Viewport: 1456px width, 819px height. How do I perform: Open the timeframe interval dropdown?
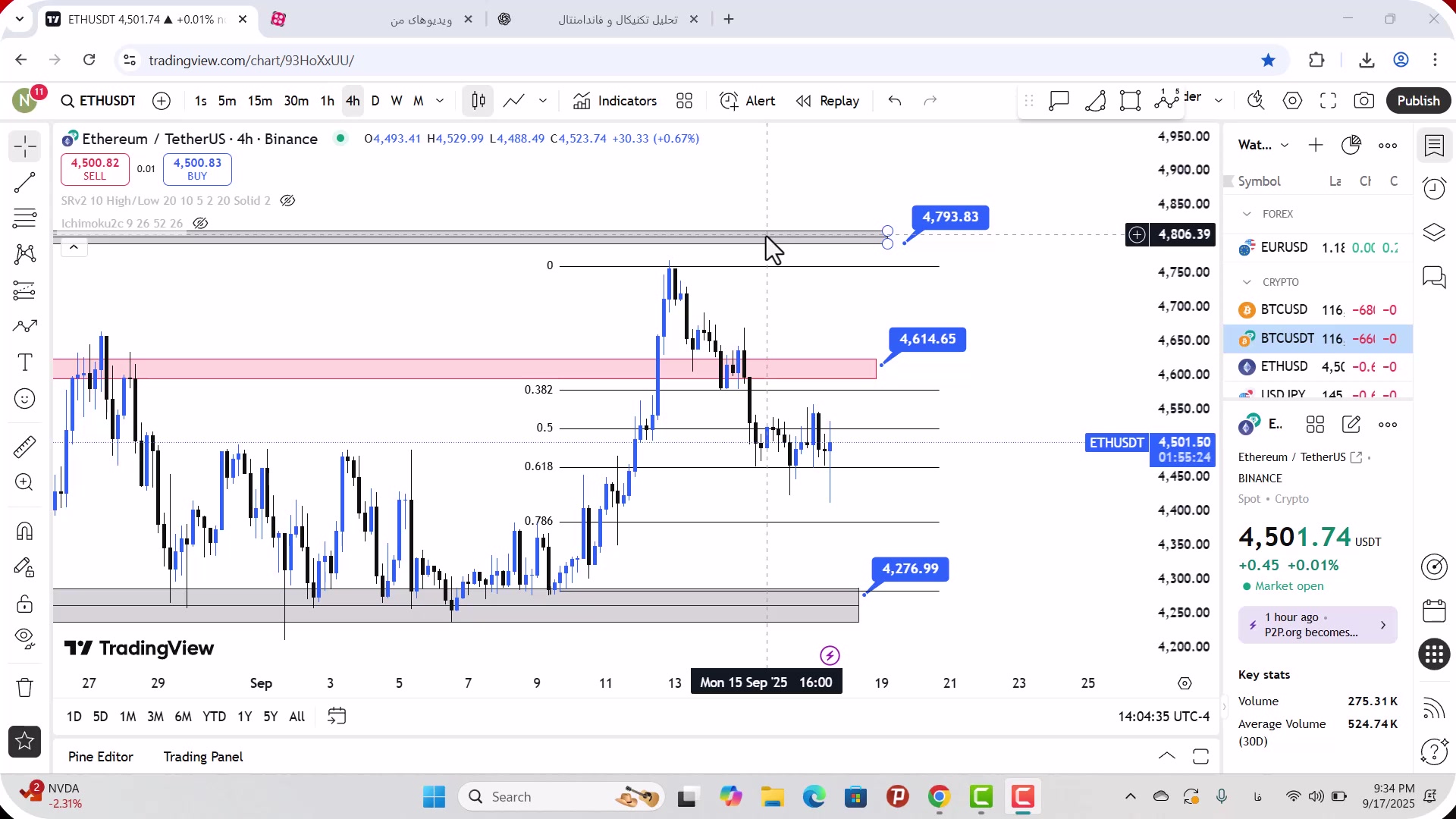440,101
